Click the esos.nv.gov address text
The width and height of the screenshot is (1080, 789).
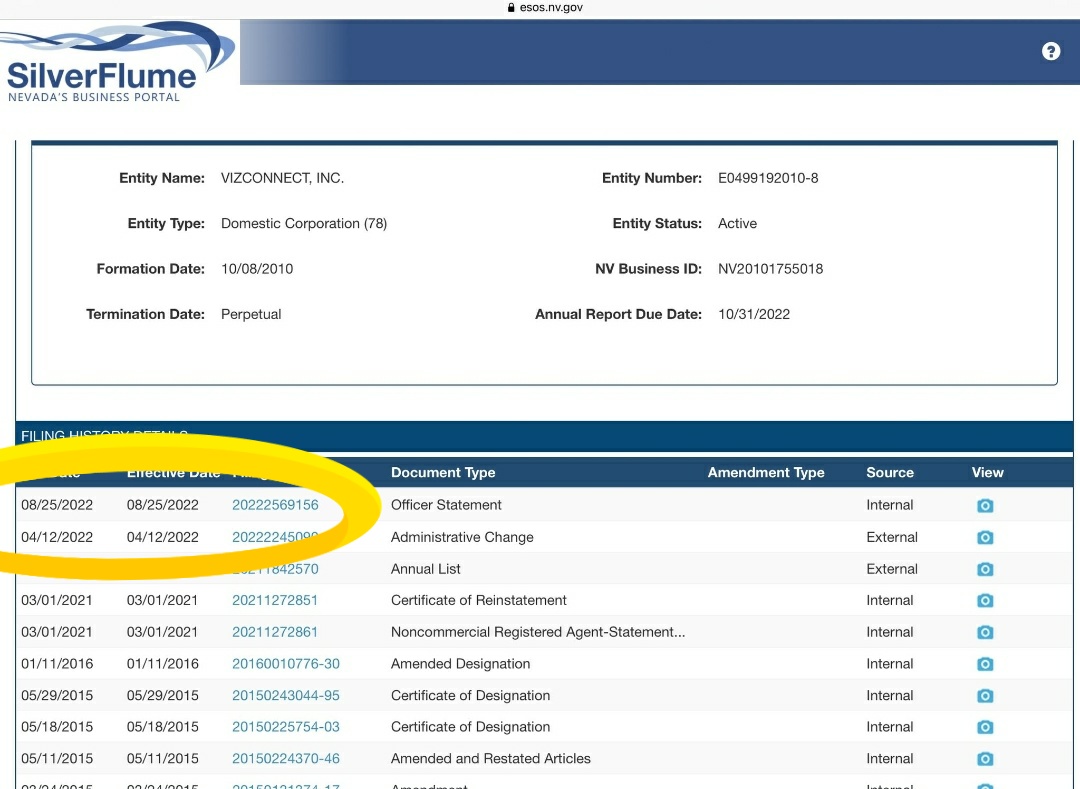click(551, 8)
